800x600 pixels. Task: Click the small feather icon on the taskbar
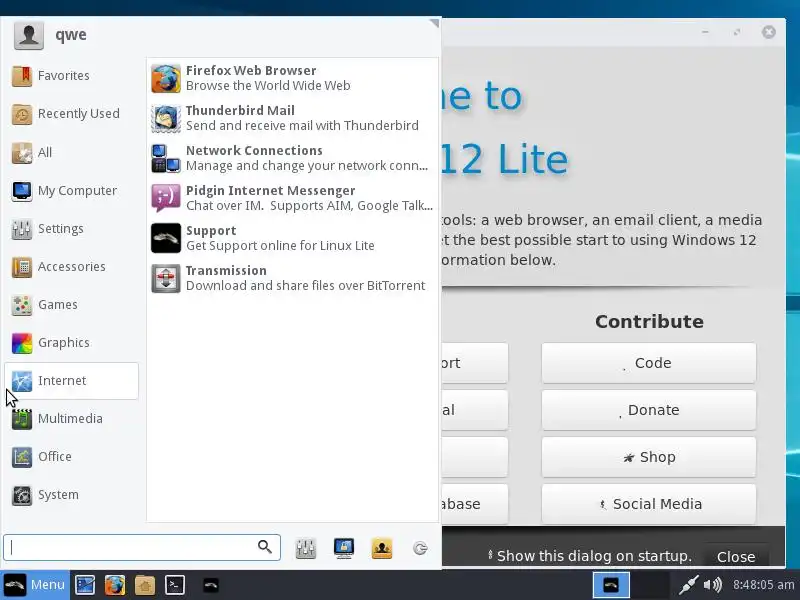(211, 585)
